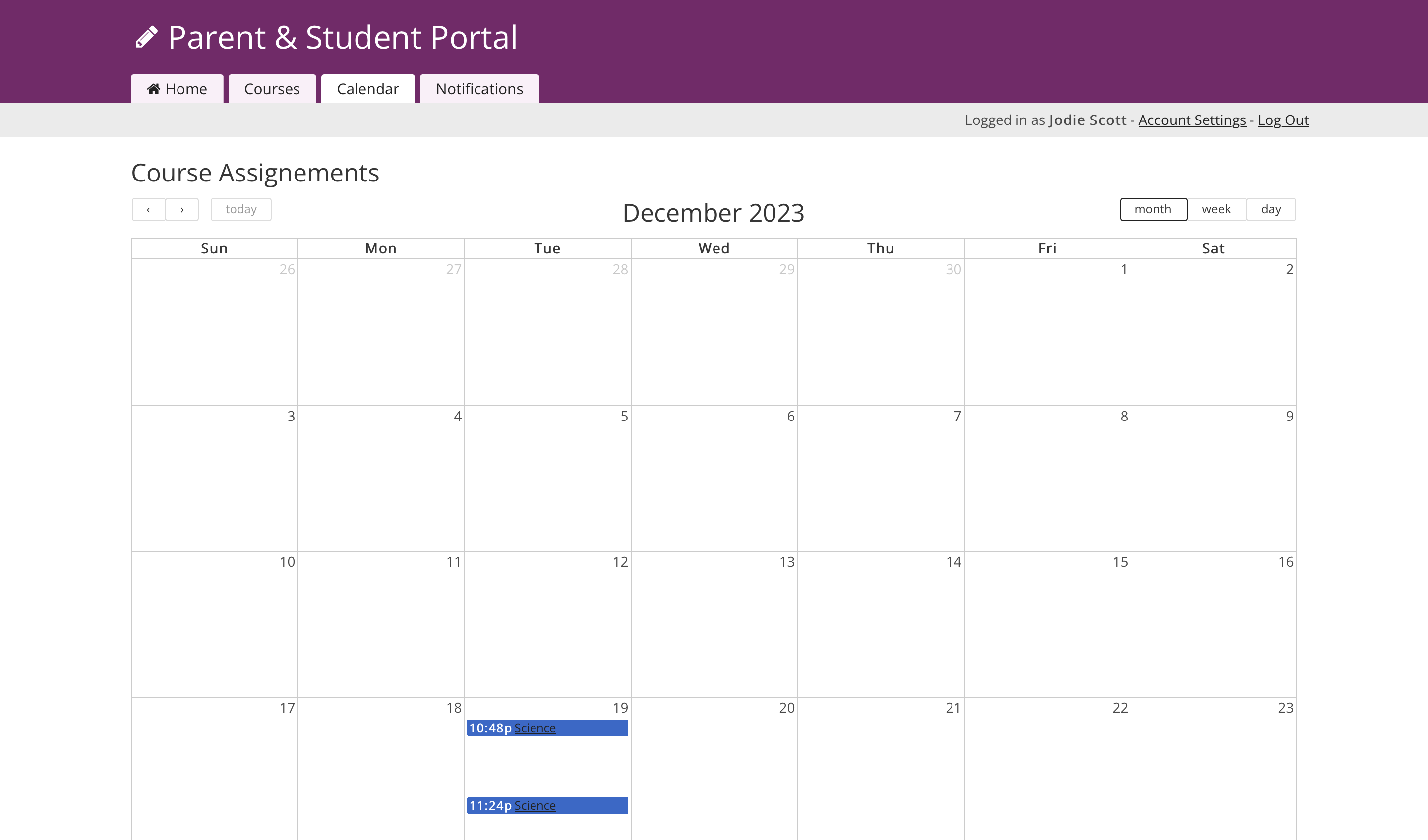Switch calendar to day view

(1271, 209)
